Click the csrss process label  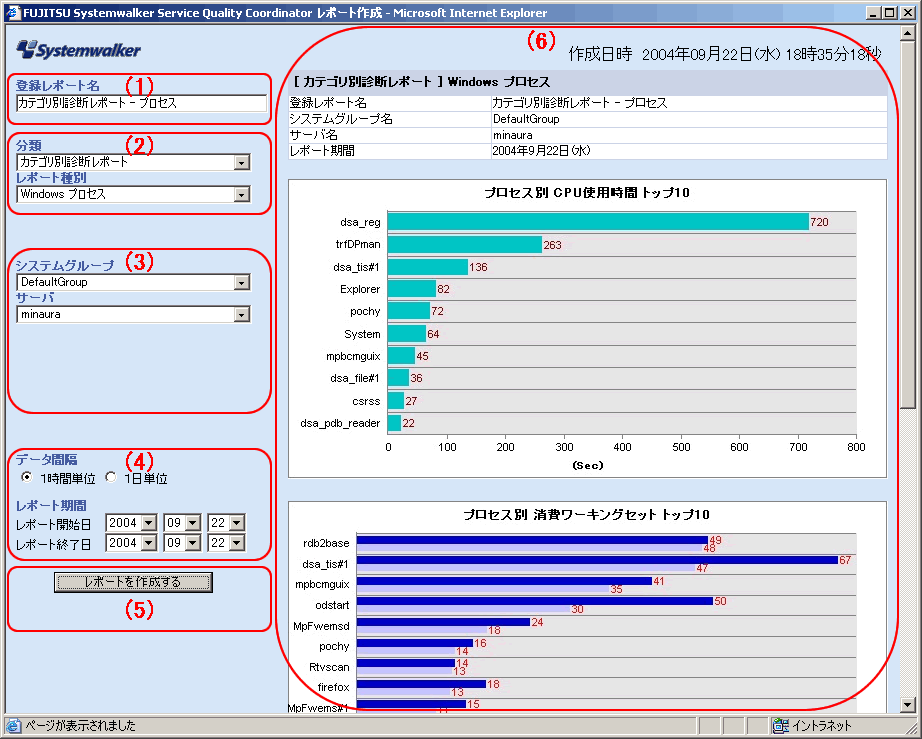(x=366, y=402)
